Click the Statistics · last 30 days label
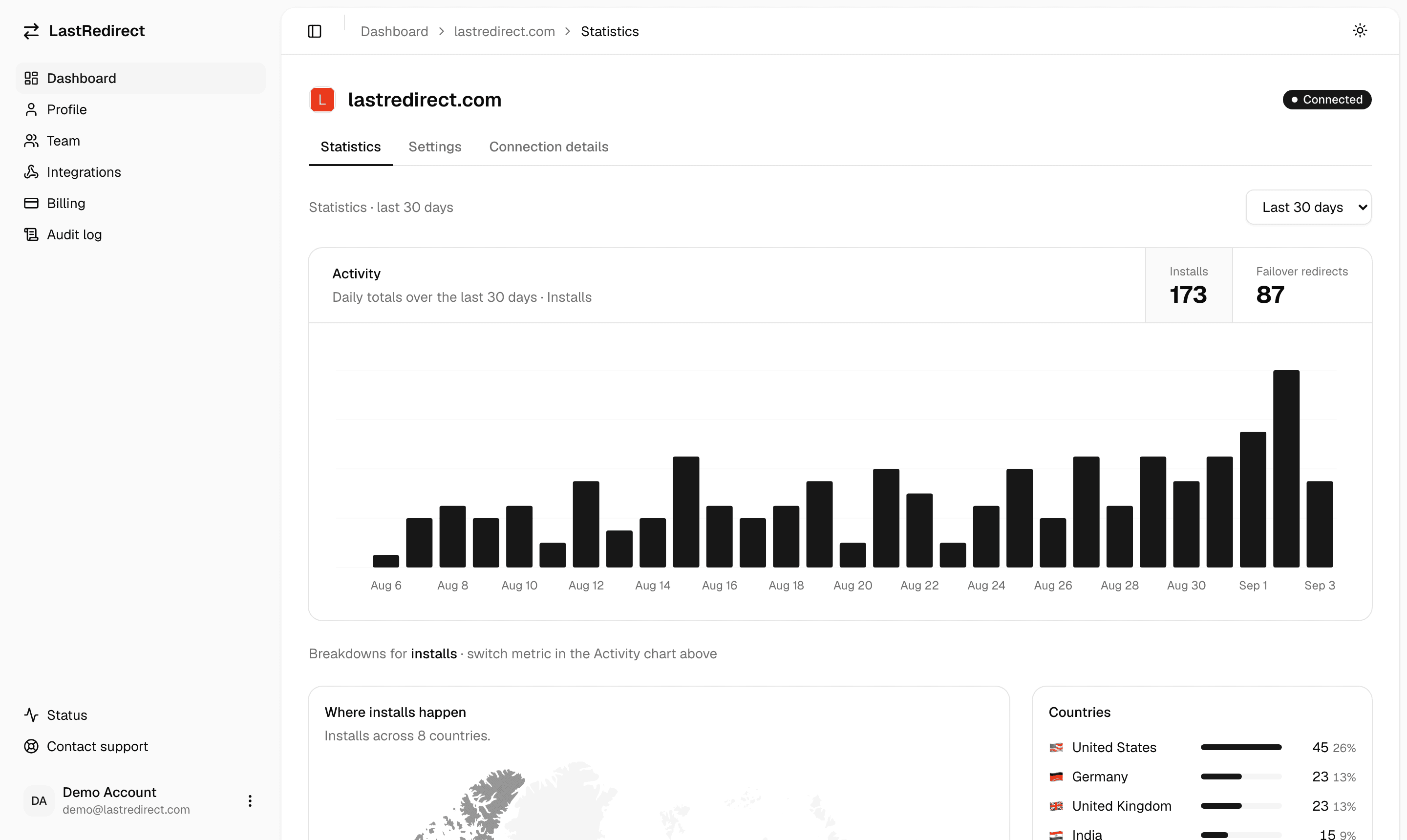Viewport: 1407px width, 840px height. click(x=381, y=207)
